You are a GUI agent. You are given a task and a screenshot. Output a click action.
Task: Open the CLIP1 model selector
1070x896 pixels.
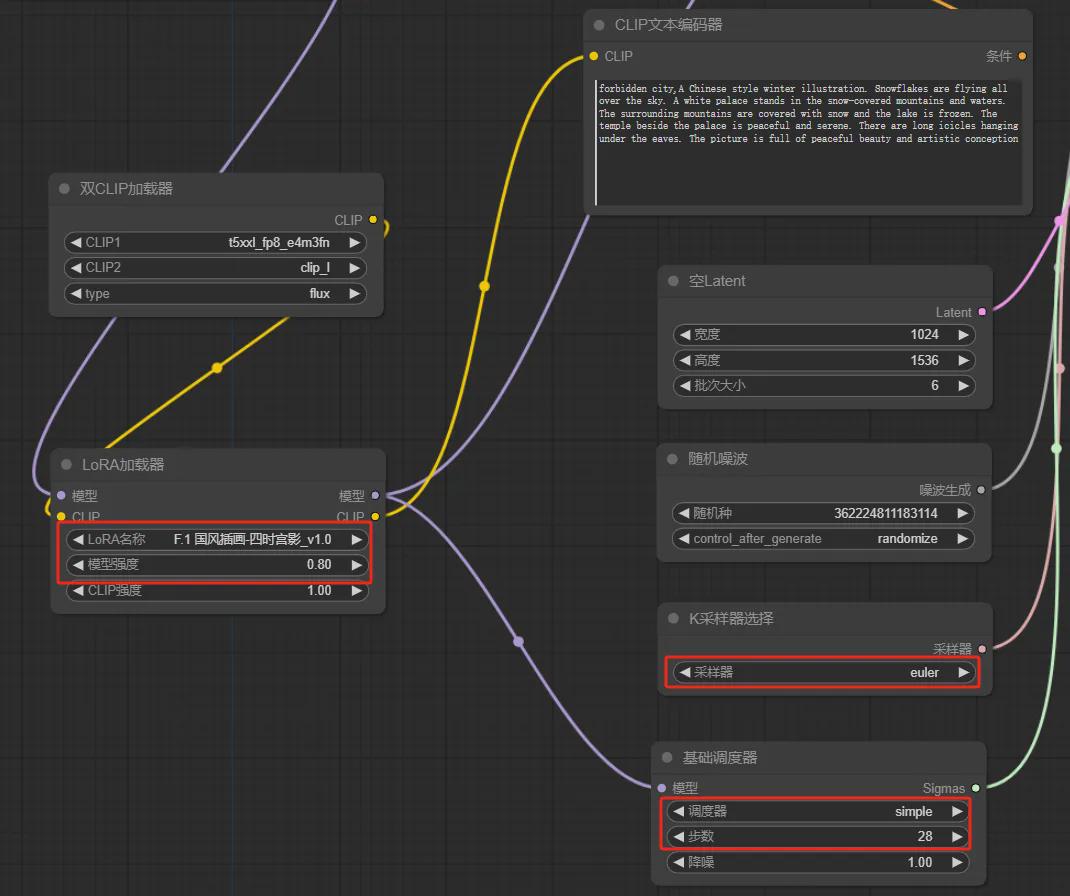215,242
